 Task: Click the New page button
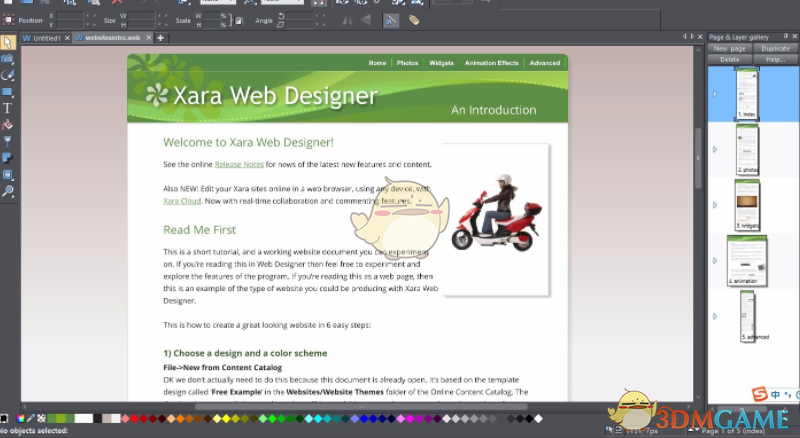pos(730,48)
